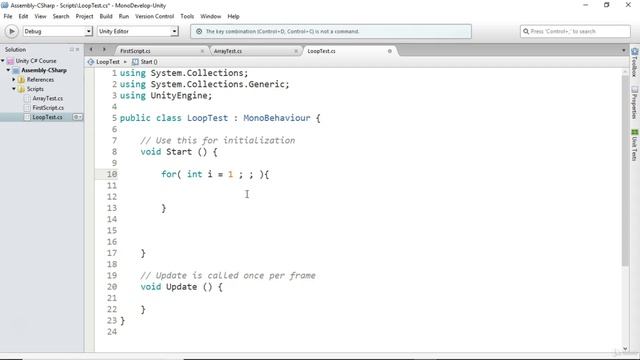640x360 pixels.
Task: Open the Unity Editor target dropdown
Action: (x=138, y=31)
